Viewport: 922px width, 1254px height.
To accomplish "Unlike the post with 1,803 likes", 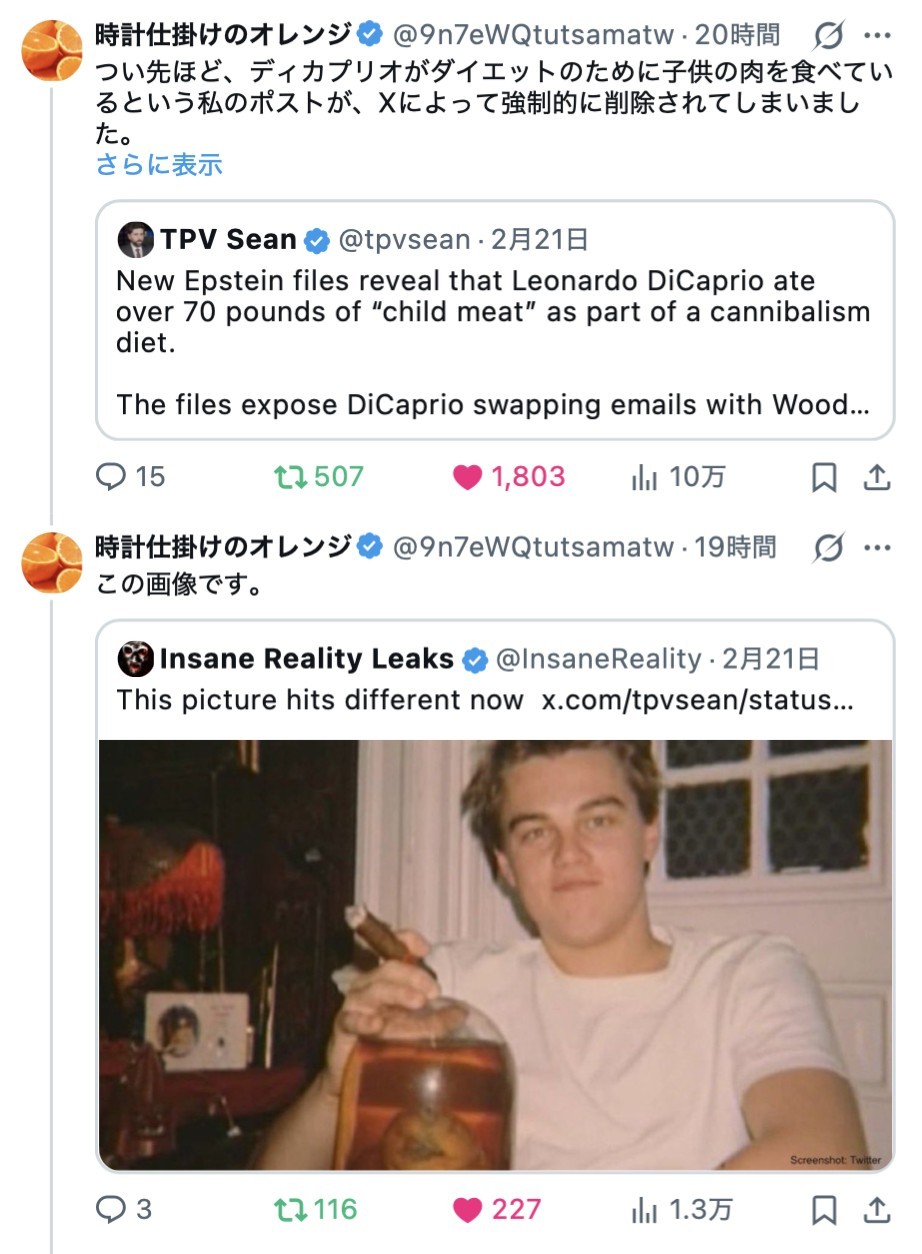I will coord(467,477).
